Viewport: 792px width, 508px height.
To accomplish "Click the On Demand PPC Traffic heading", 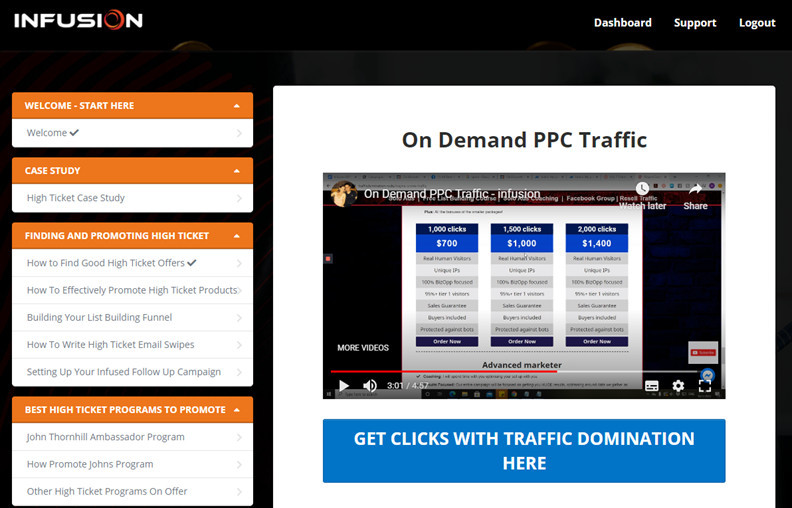I will 524,140.
